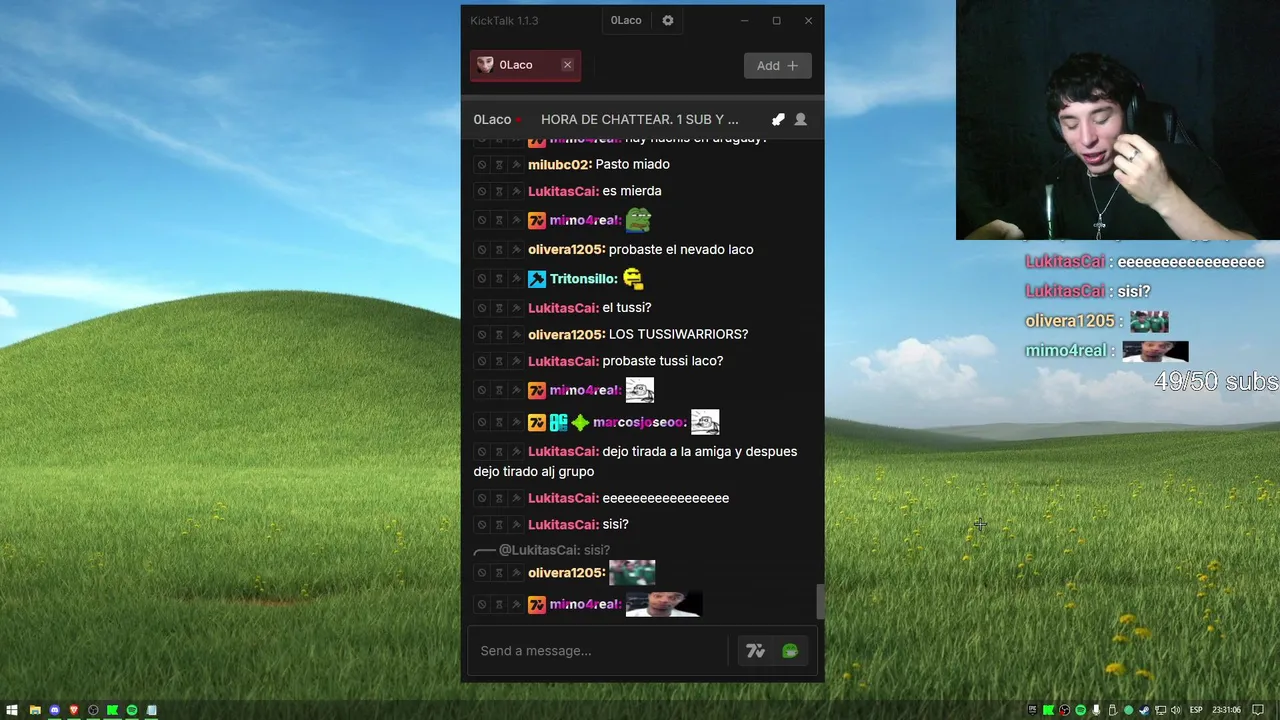Ban marcosjoseoo with the circle-slash icon
The image size is (1280, 720).
pos(481,423)
